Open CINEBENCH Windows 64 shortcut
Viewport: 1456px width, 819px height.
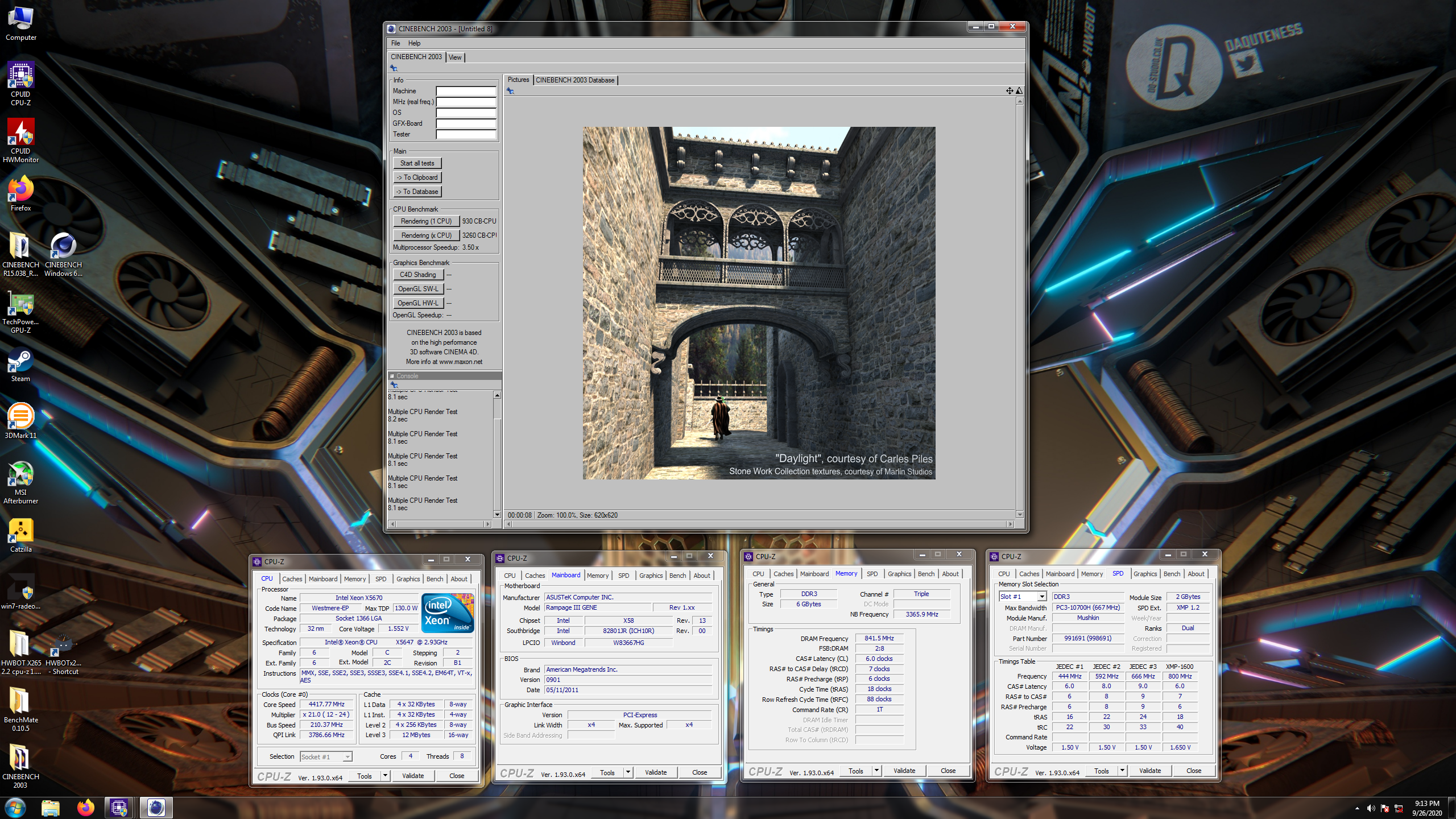[x=63, y=254]
